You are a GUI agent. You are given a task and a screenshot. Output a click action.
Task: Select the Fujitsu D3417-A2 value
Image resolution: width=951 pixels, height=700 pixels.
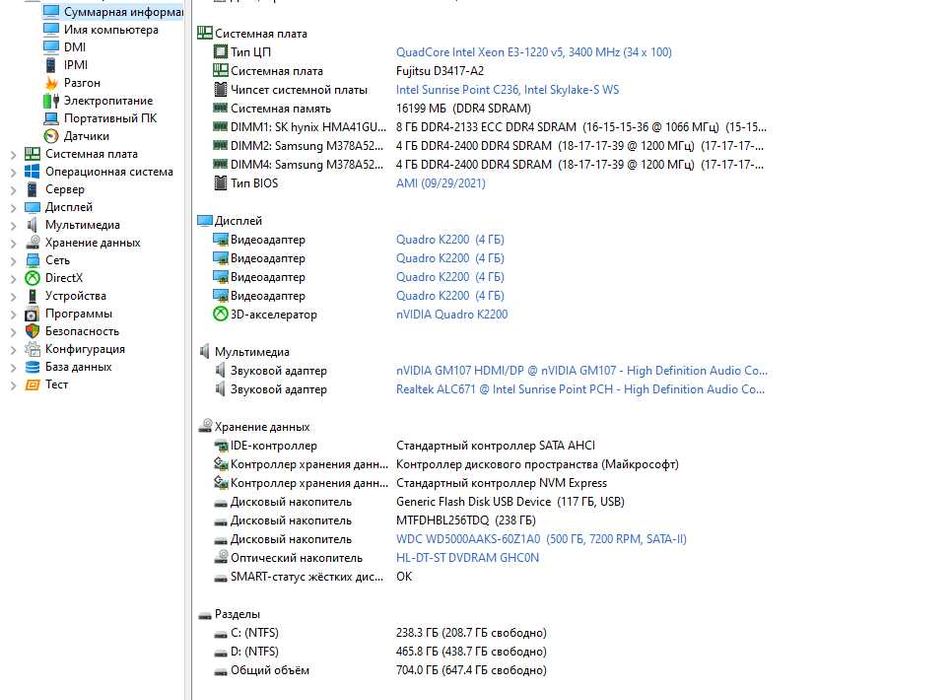point(440,71)
